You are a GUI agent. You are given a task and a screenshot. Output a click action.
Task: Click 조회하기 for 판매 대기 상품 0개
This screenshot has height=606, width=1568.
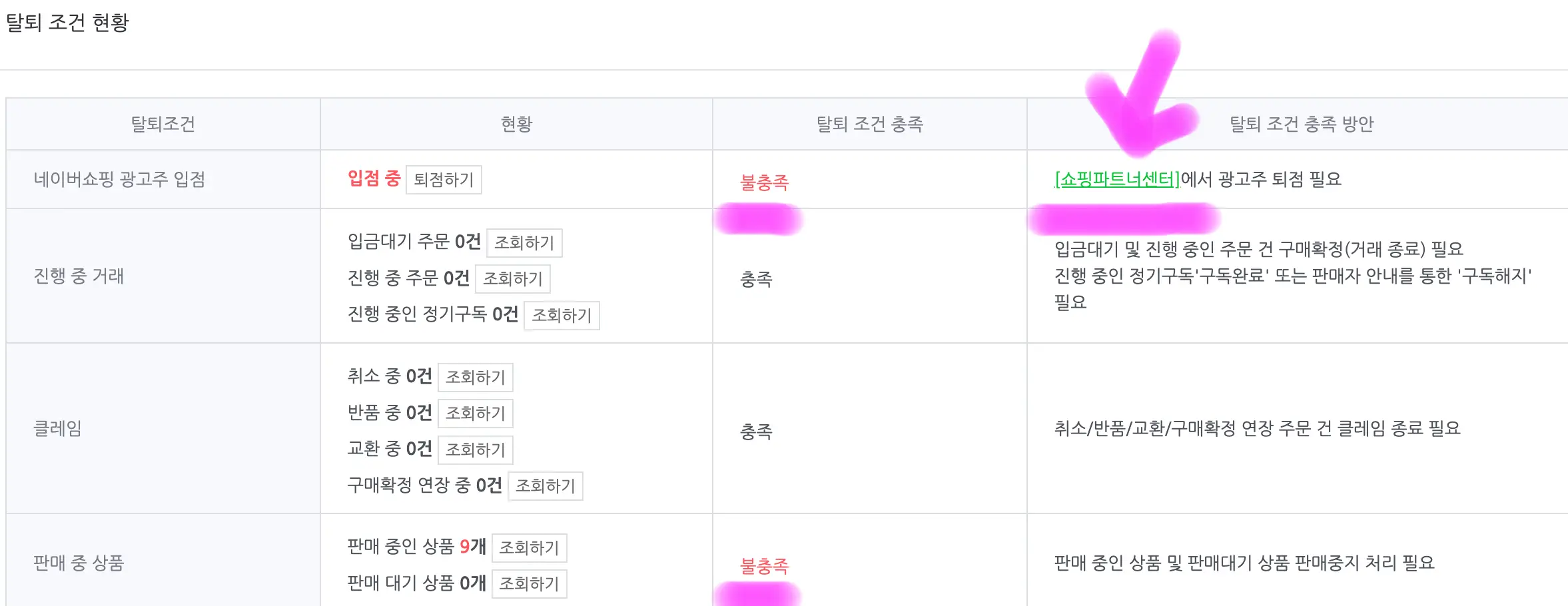(530, 584)
